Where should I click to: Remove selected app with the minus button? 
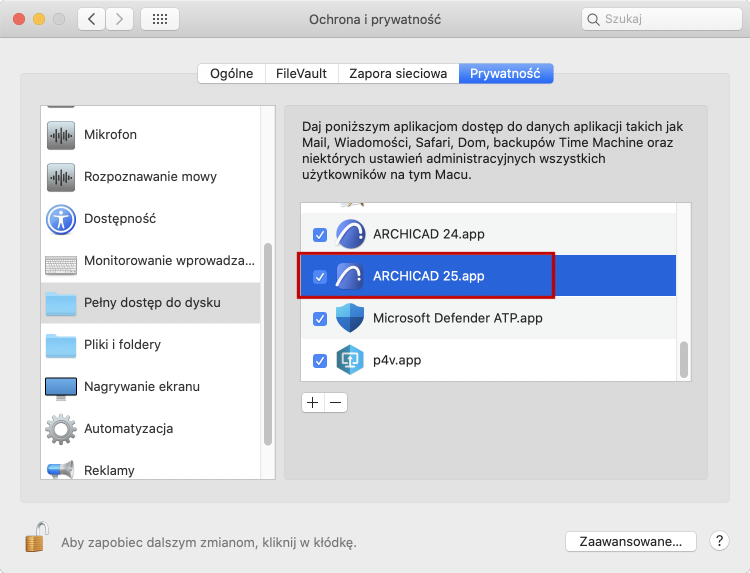pos(336,403)
